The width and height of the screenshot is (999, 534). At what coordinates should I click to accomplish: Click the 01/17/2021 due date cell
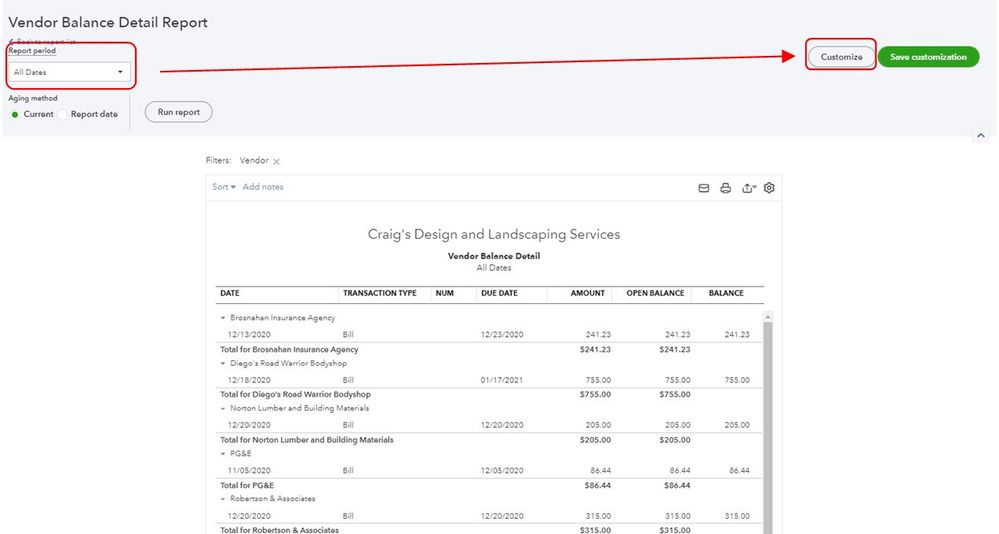[x=502, y=380]
